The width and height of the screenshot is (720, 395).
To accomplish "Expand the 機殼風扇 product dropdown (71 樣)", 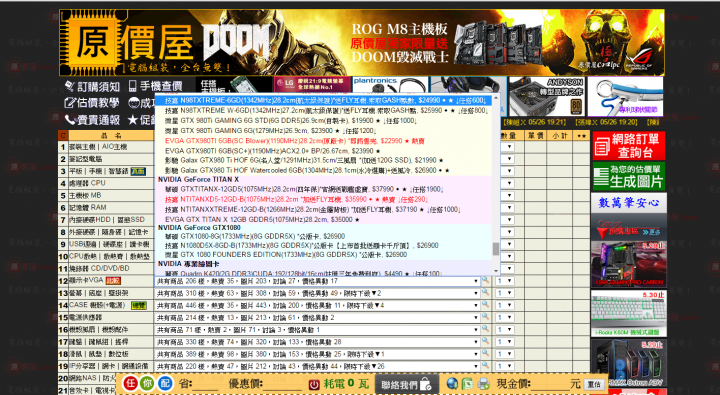I will pos(317,329).
